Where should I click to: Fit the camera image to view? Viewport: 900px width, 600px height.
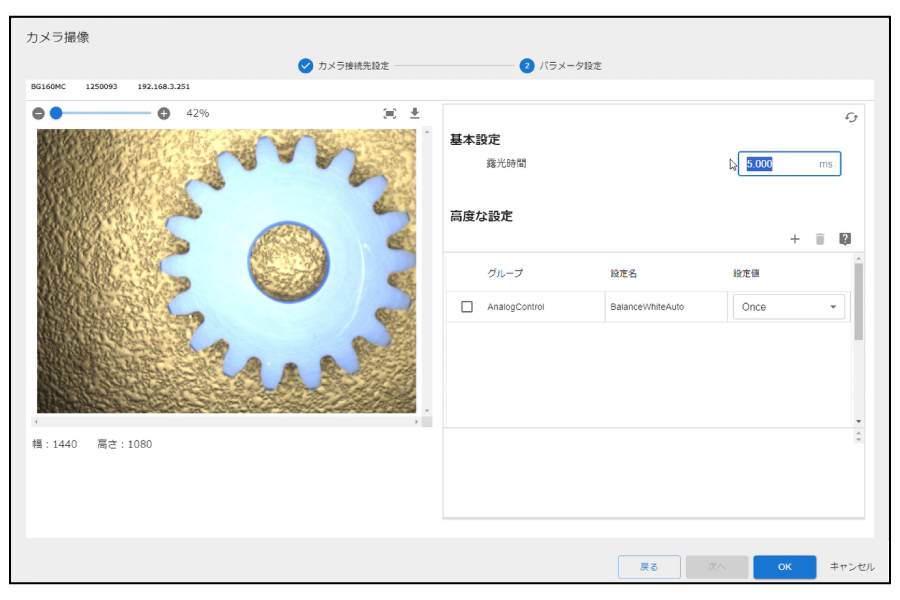click(390, 113)
